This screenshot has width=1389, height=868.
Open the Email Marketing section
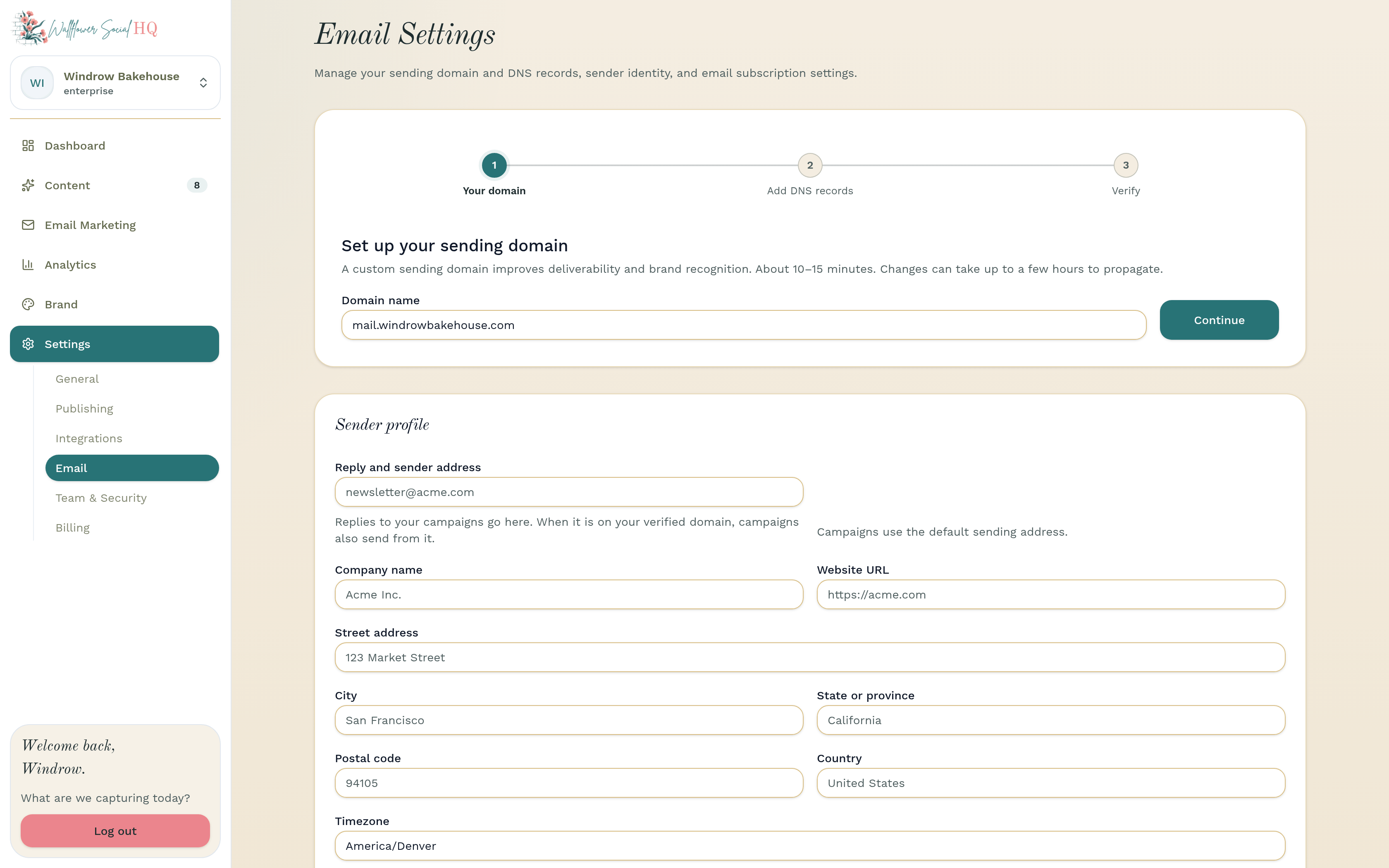pyautogui.click(x=115, y=225)
